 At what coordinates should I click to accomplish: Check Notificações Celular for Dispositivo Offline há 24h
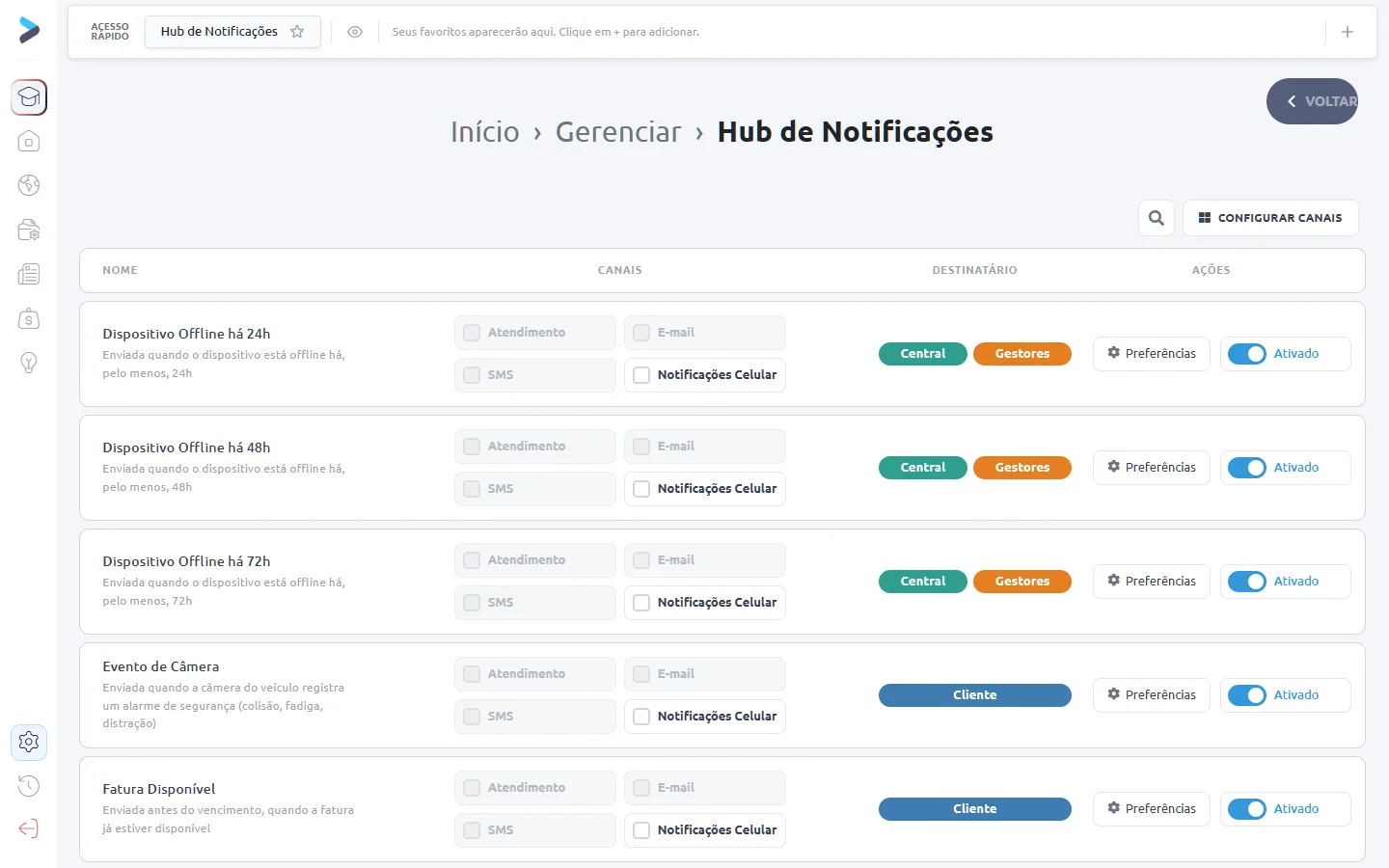(641, 375)
